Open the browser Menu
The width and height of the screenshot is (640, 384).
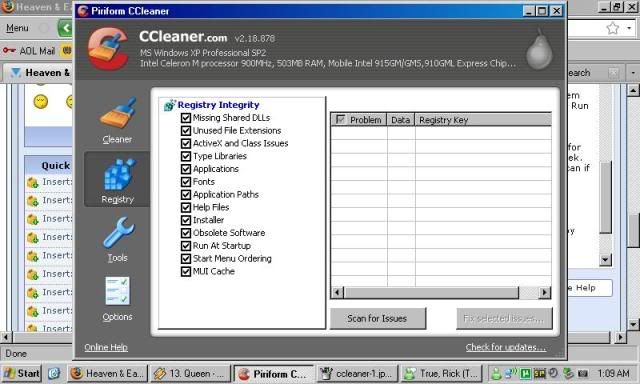[17, 28]
